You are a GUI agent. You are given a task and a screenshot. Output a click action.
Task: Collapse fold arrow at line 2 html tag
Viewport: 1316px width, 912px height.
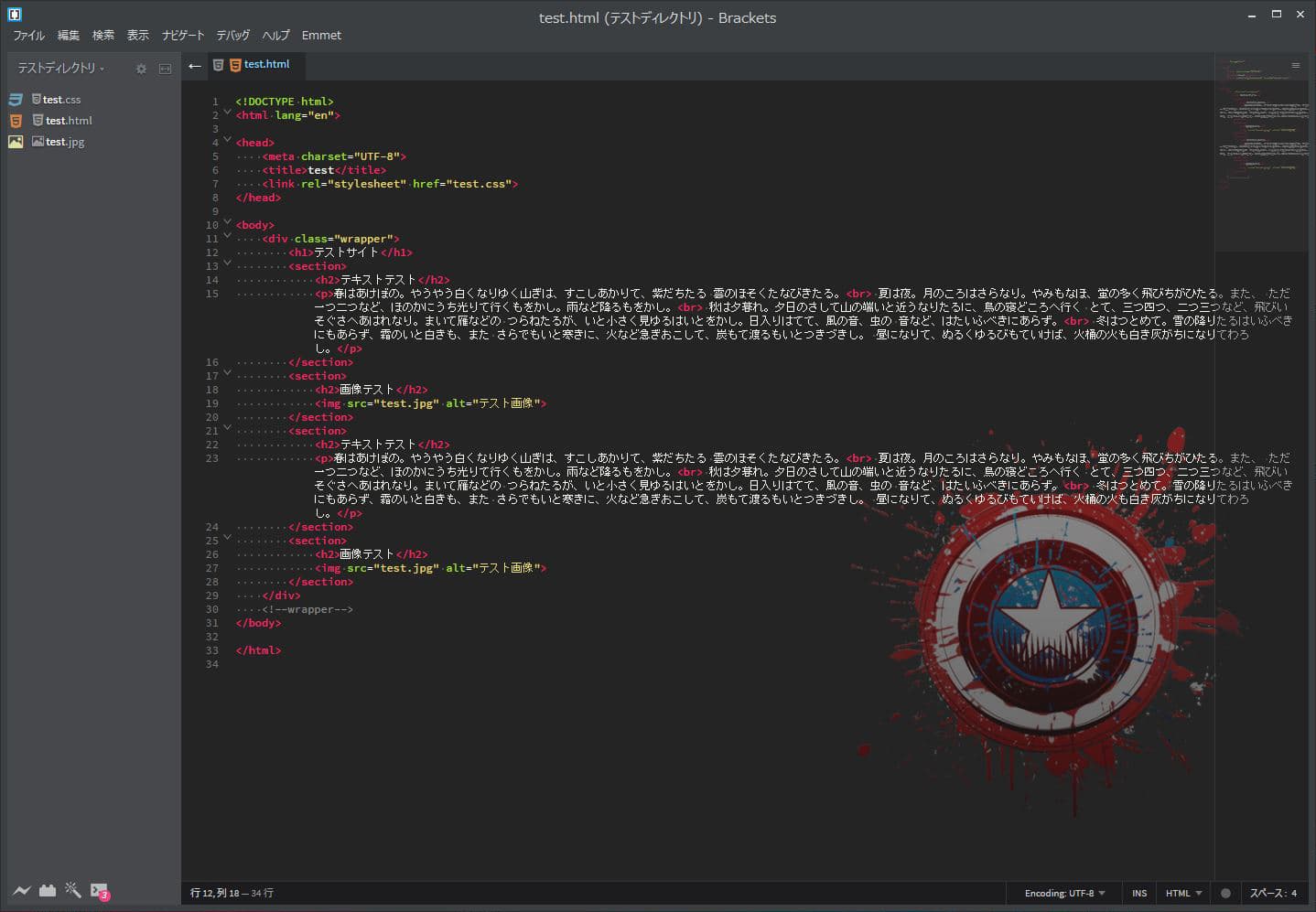pyautogui.click(x=227, y=113)
